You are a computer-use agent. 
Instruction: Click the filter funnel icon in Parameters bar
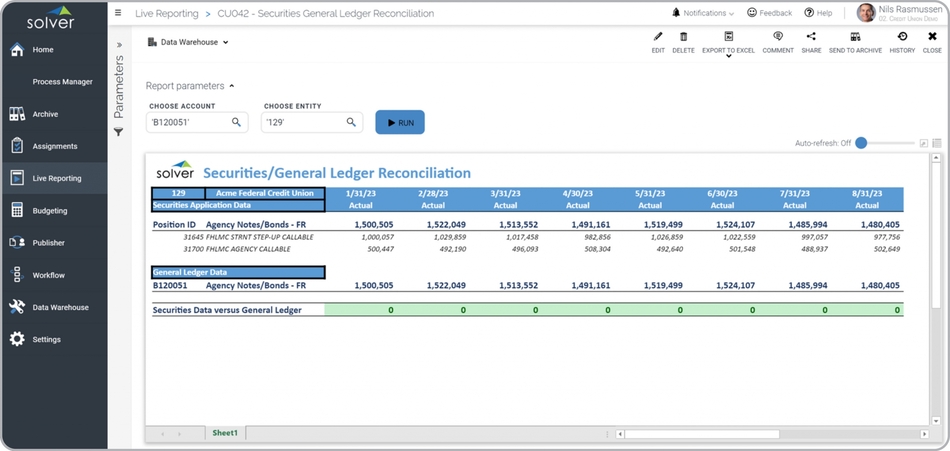click(118, 132)
